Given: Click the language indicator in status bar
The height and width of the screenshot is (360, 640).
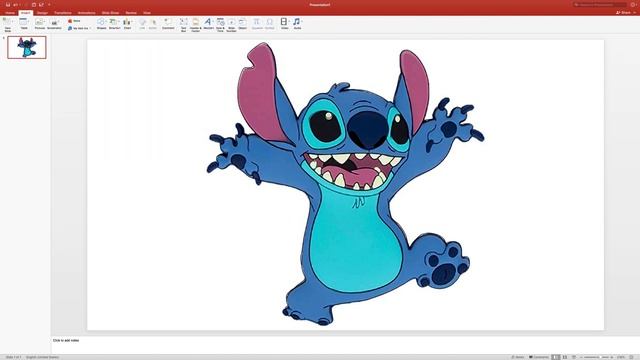Looking at the screenshot, I should point(42,357).
